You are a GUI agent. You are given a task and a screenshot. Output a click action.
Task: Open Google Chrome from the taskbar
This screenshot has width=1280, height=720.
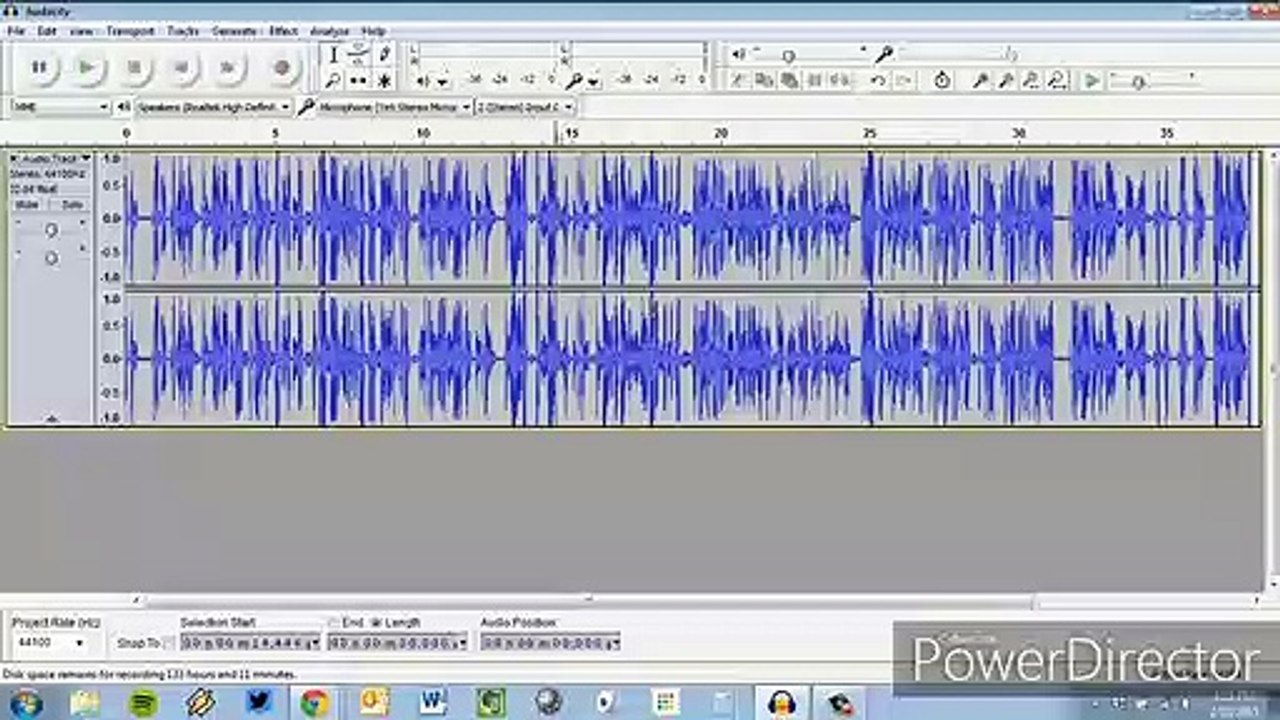315,703
